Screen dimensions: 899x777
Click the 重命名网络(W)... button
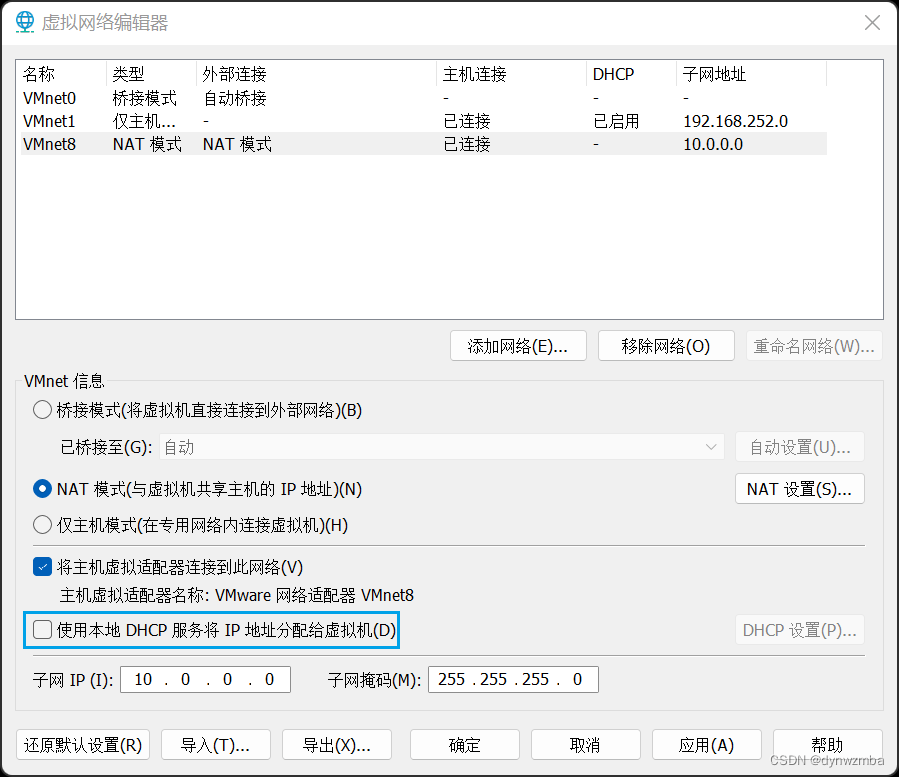click(x=814, y=346)
